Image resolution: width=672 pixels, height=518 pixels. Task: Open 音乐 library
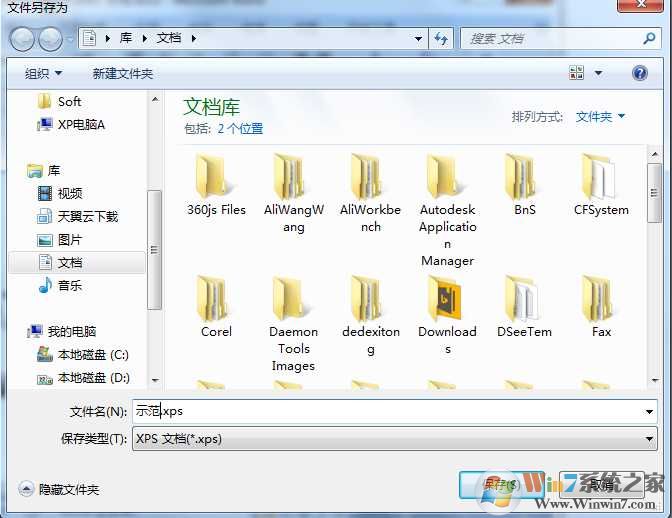pos(60,285)
